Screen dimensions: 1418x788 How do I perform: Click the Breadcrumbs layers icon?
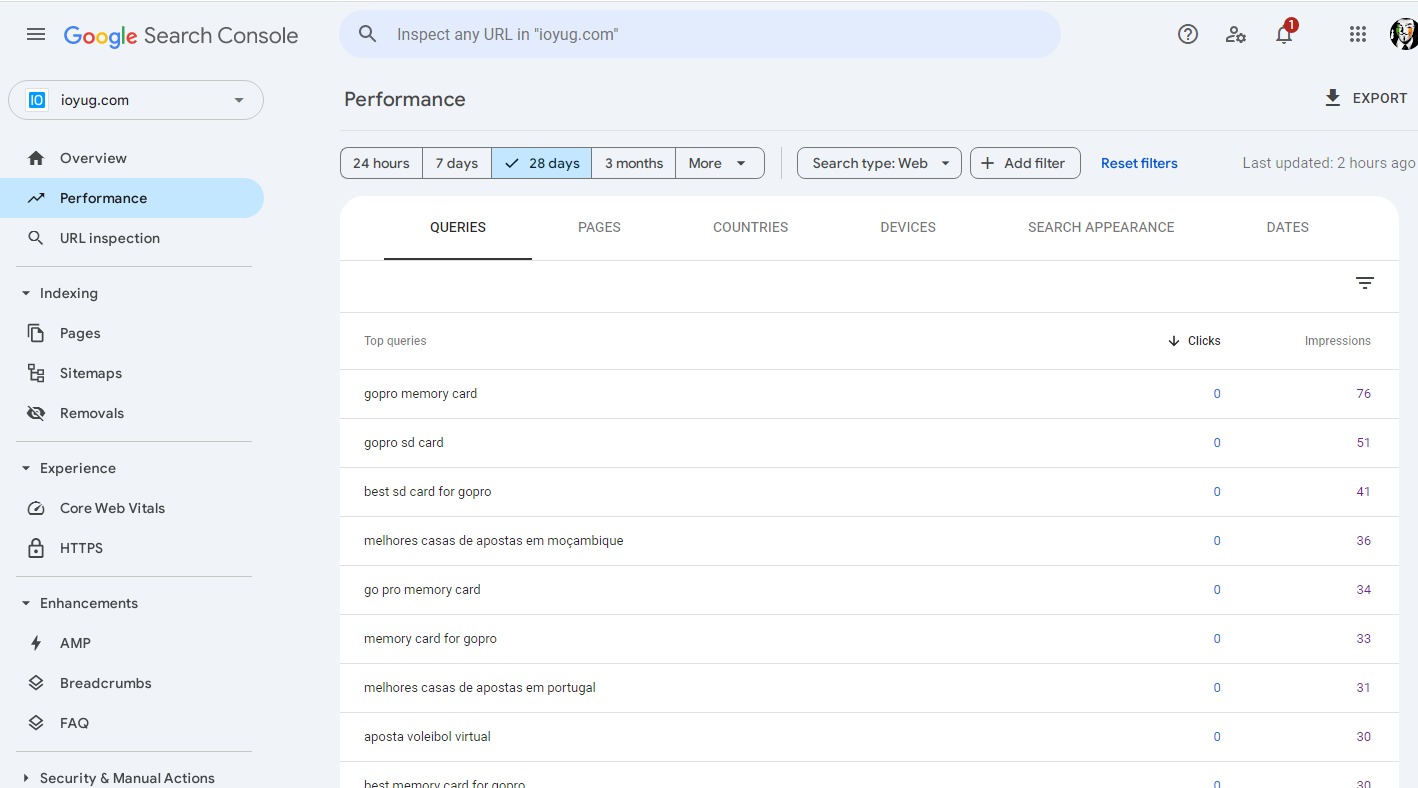36,683
